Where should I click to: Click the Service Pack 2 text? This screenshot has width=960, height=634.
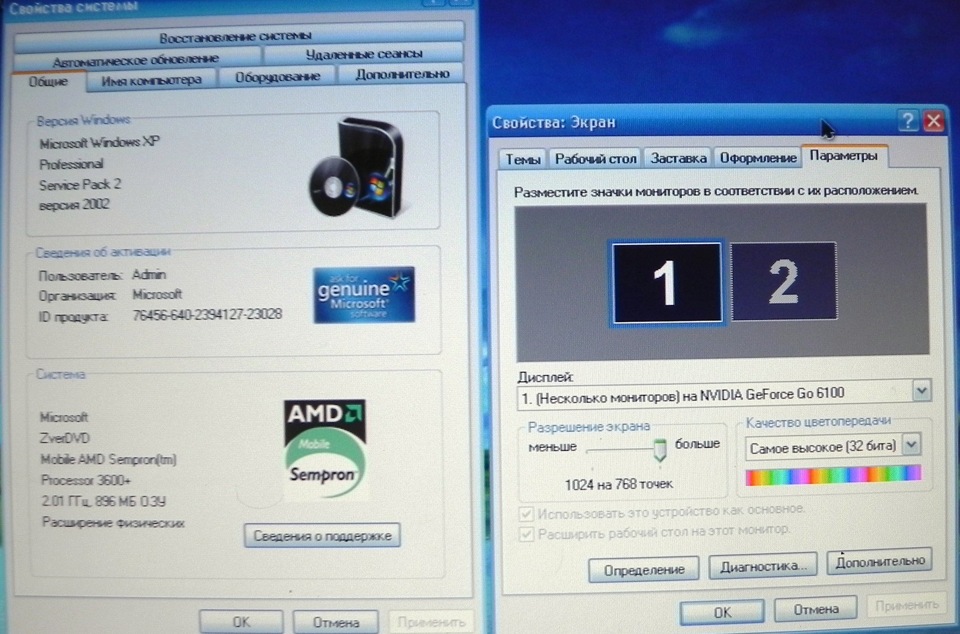[x=80, y=184]
